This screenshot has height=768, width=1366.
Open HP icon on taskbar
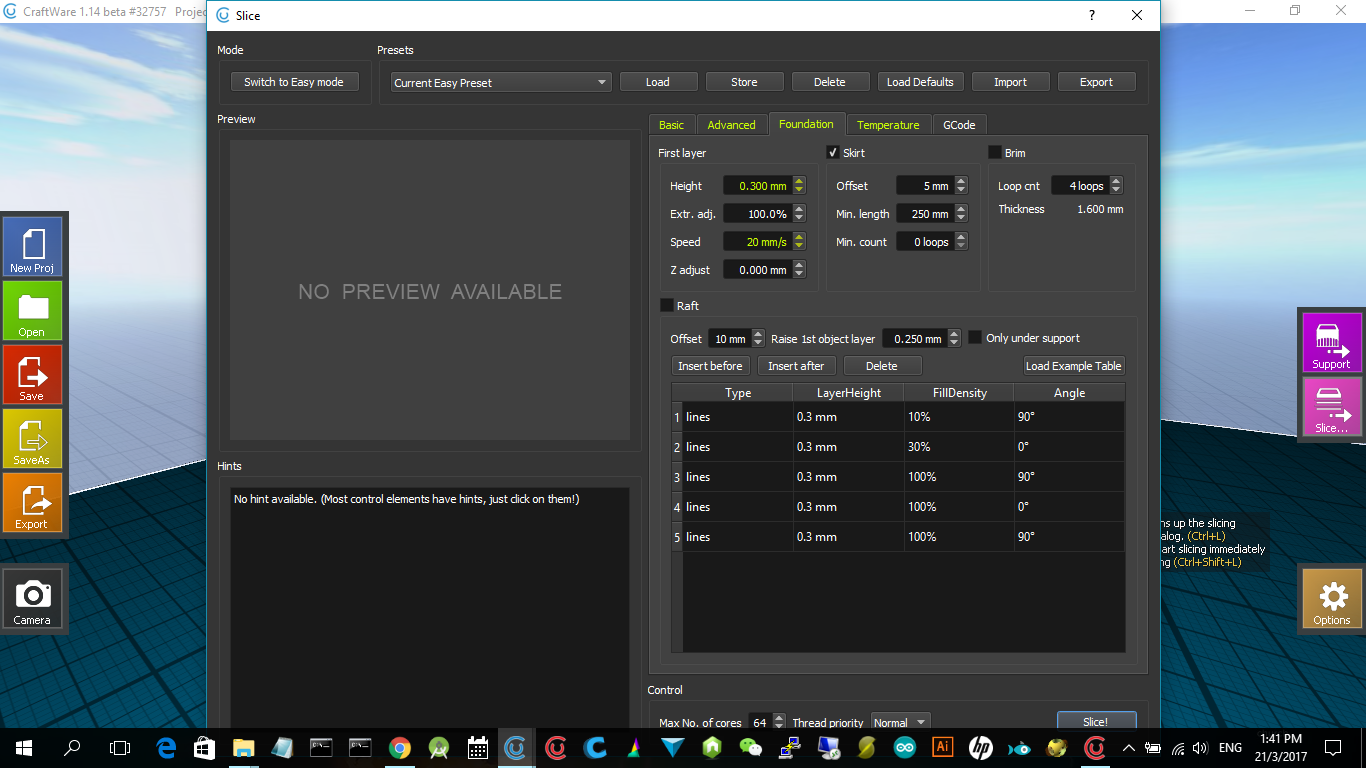pyautogui.click(x=980, y=747)
